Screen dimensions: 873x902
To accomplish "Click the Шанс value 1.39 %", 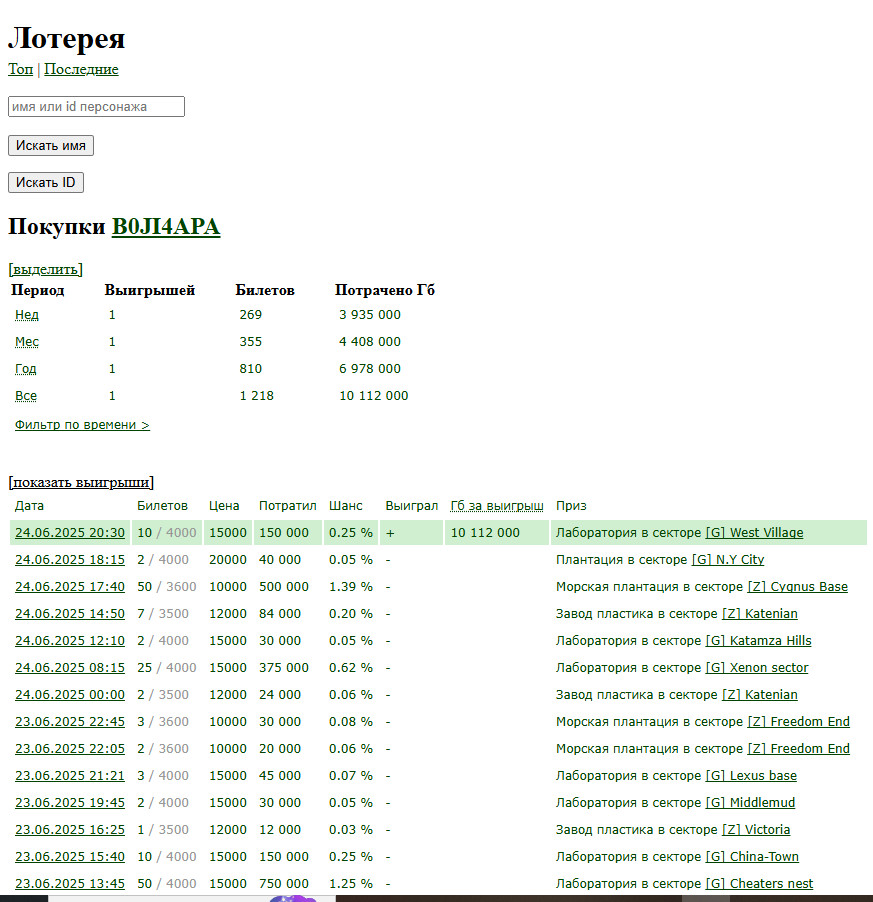I will [x=351, y=587].
